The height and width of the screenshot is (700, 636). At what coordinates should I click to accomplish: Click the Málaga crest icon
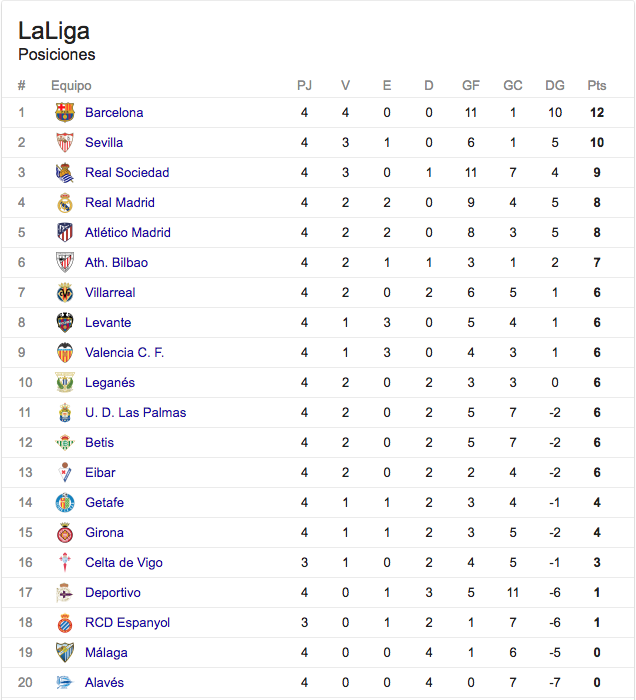pyautogui.click(x=65, y=652)
